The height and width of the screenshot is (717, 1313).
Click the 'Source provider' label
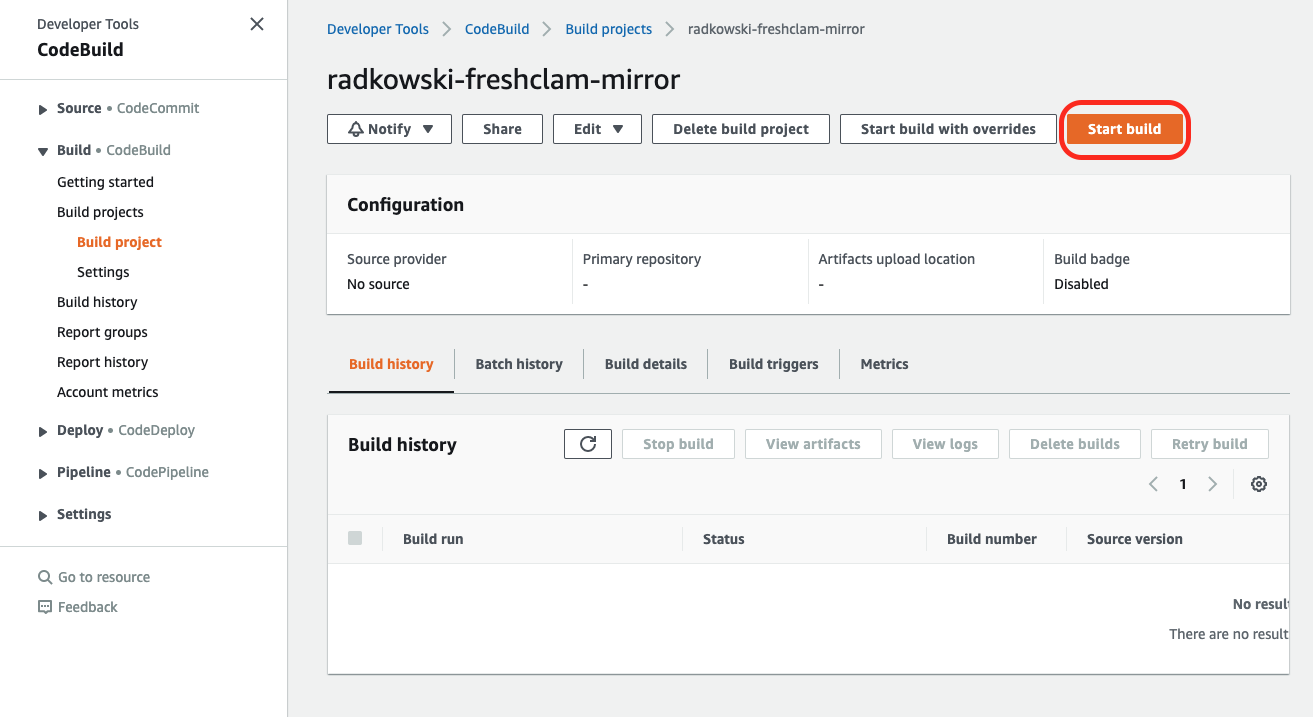point(397,259)
